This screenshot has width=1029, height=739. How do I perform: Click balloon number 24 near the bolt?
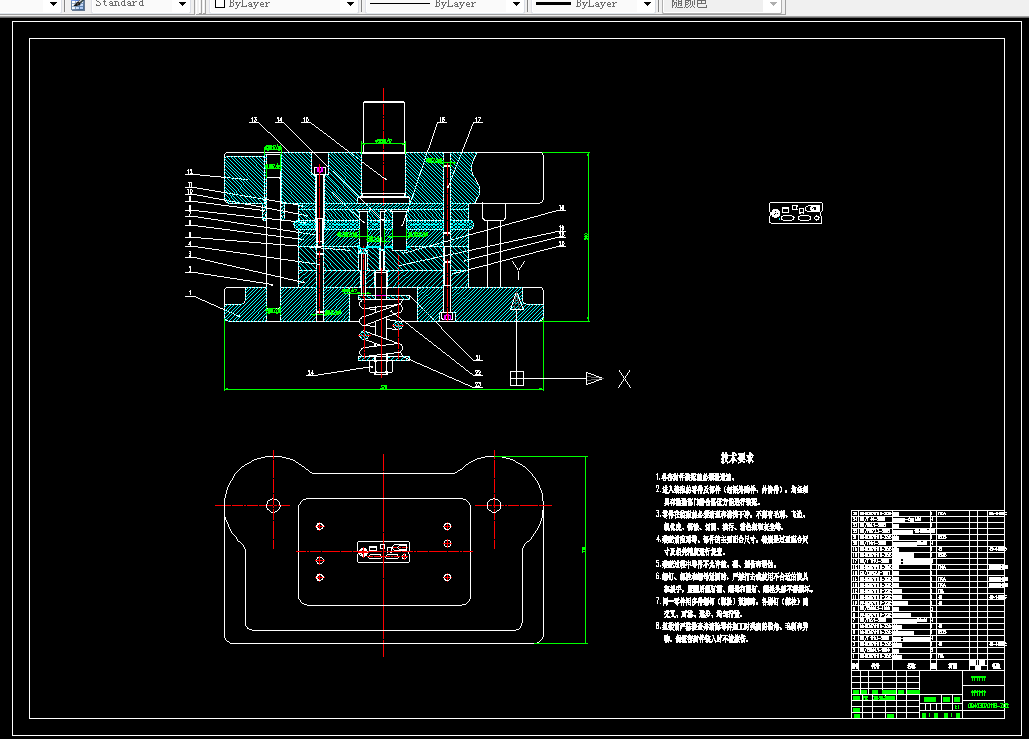[x=310, y=373]
